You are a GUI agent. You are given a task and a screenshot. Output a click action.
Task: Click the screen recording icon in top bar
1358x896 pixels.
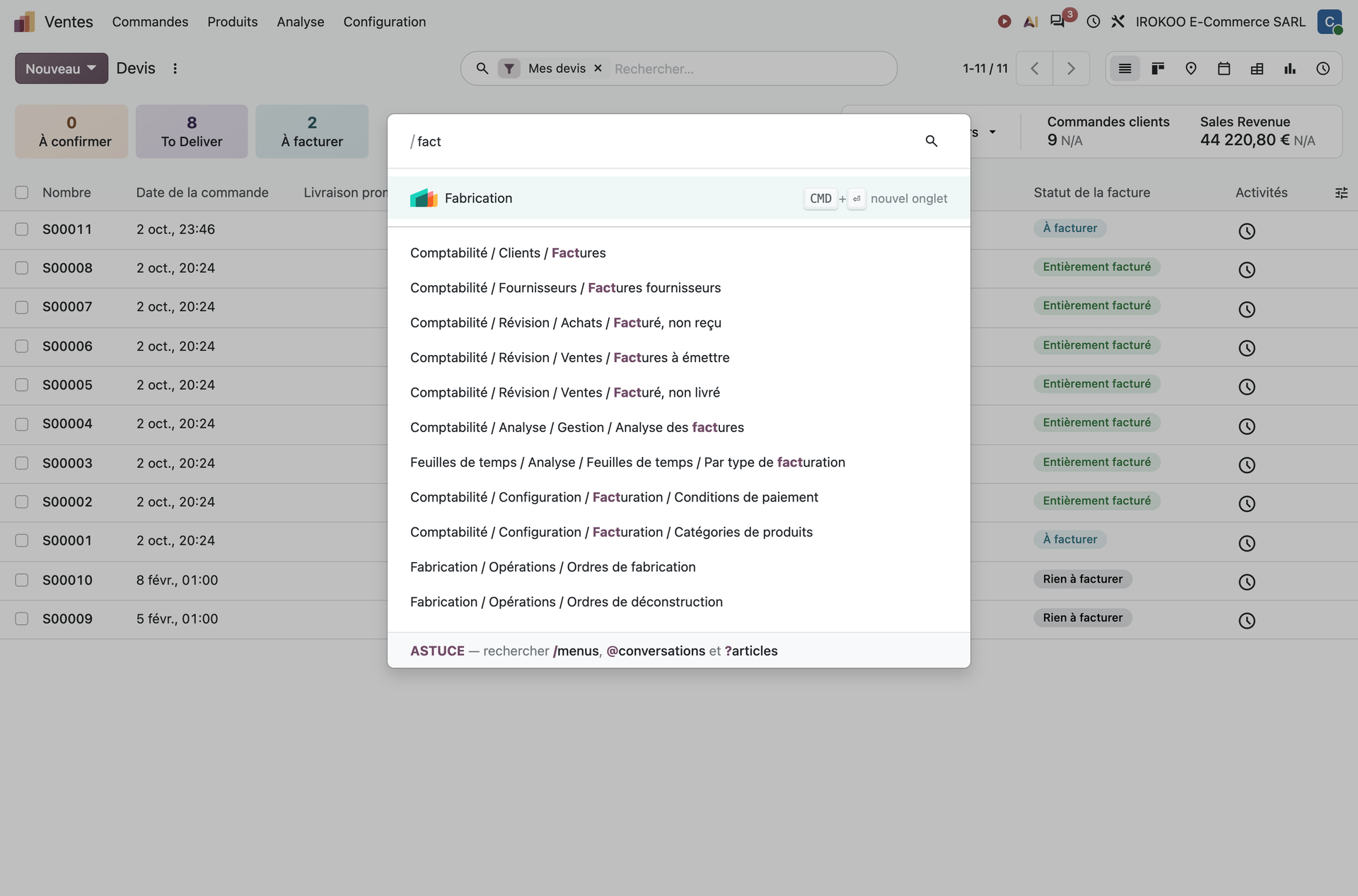click(x=1004, y=22)
